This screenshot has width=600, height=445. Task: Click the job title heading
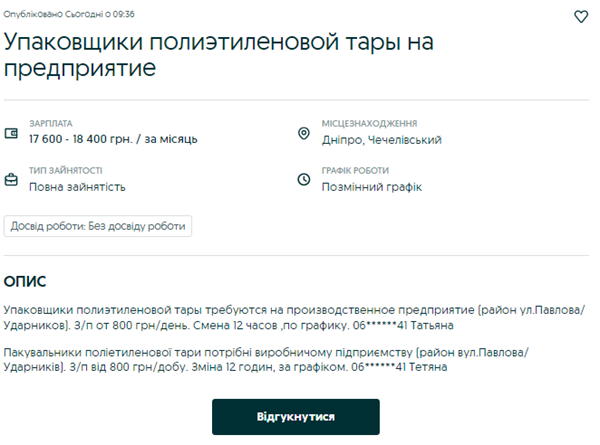click(225, 55)
